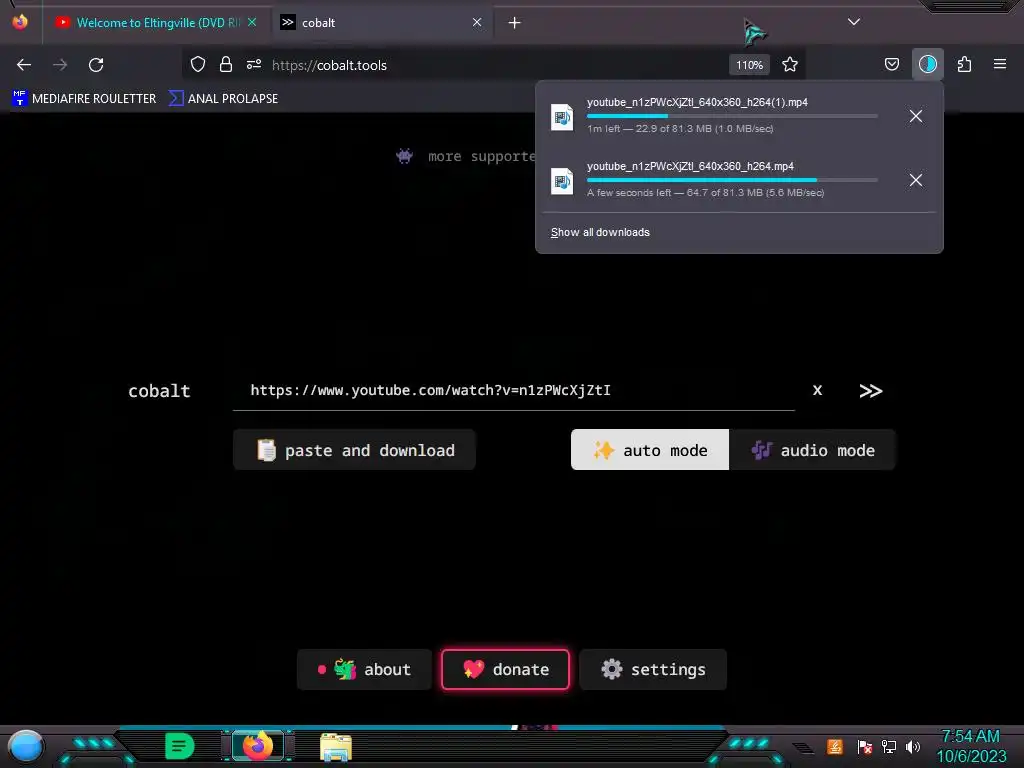Click the forward navigation arrow

point(60,65)
